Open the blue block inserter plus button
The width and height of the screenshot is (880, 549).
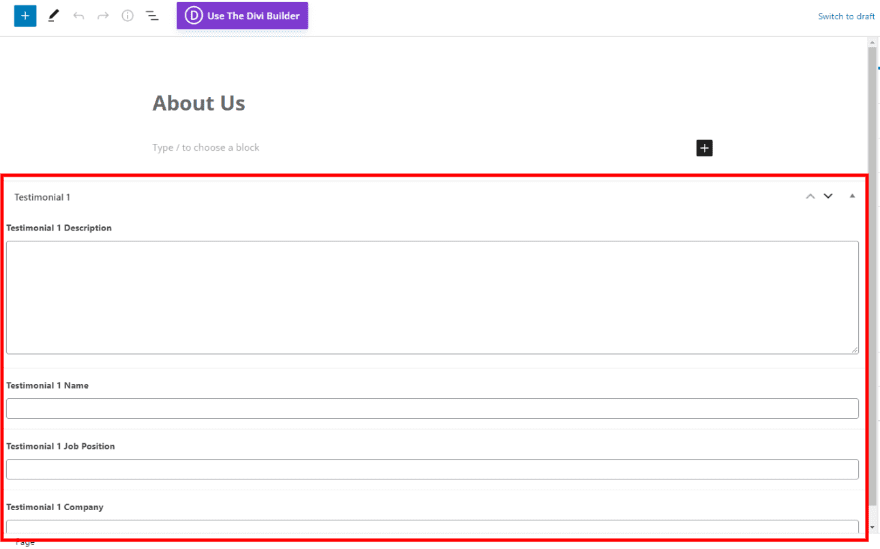click(25, 16)
